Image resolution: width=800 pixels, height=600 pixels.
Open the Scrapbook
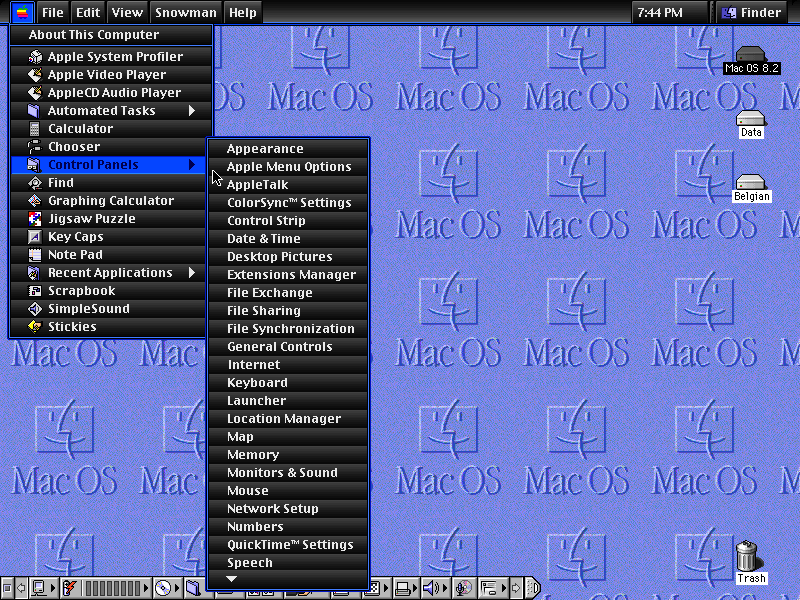108,291
